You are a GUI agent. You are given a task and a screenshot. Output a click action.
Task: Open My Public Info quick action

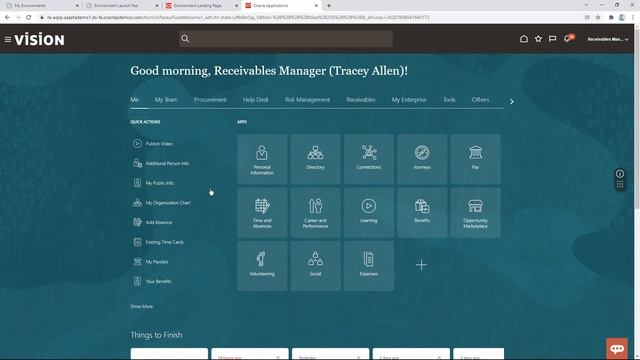click(153, 183)
